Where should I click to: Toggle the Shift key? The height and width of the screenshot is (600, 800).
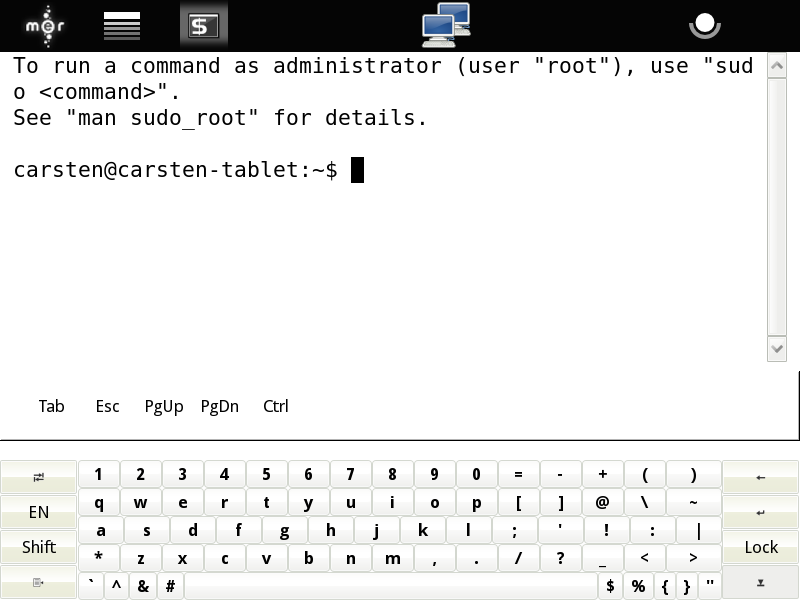point(38,547)
